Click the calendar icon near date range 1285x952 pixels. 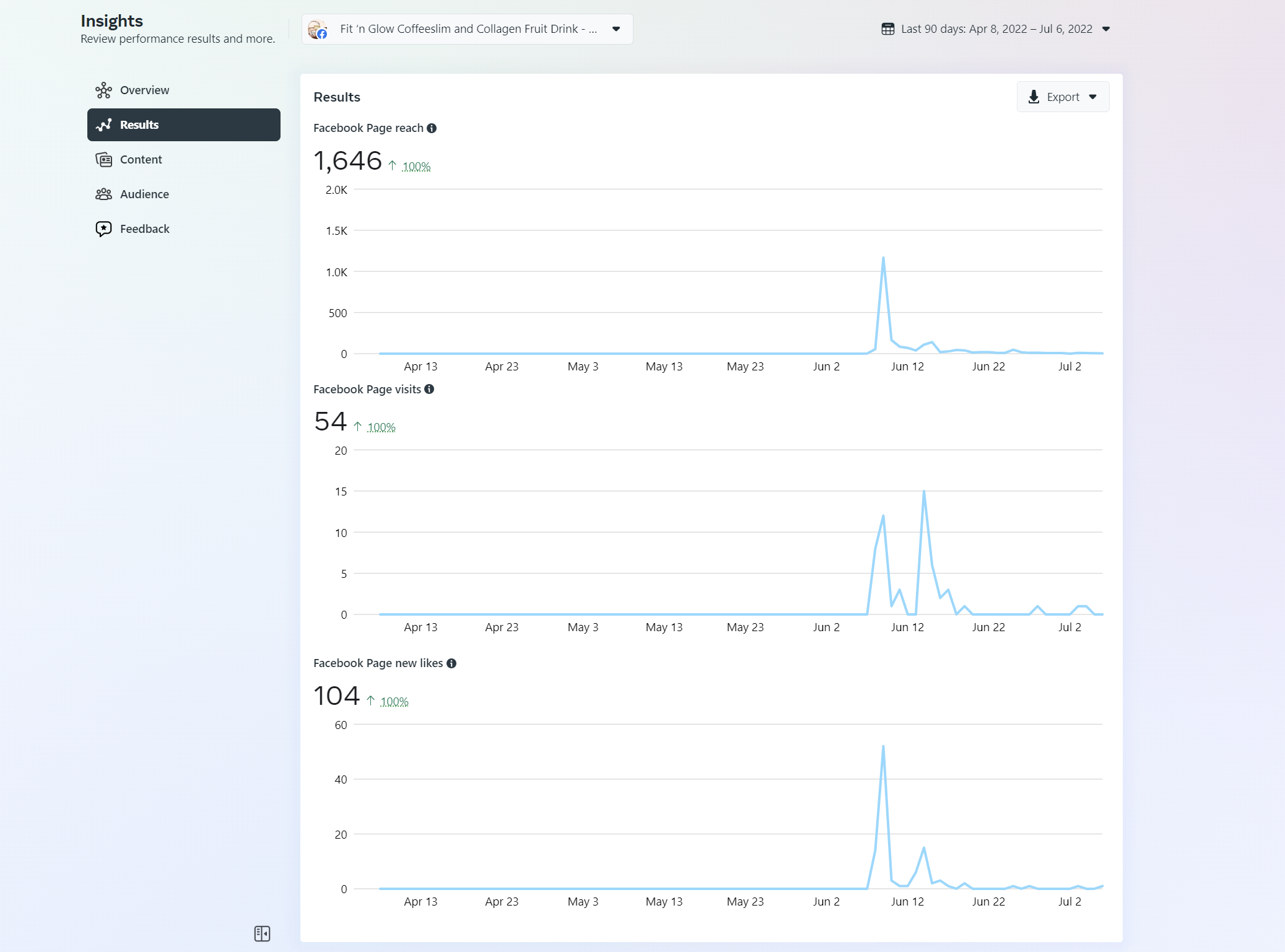pos(888,29)
